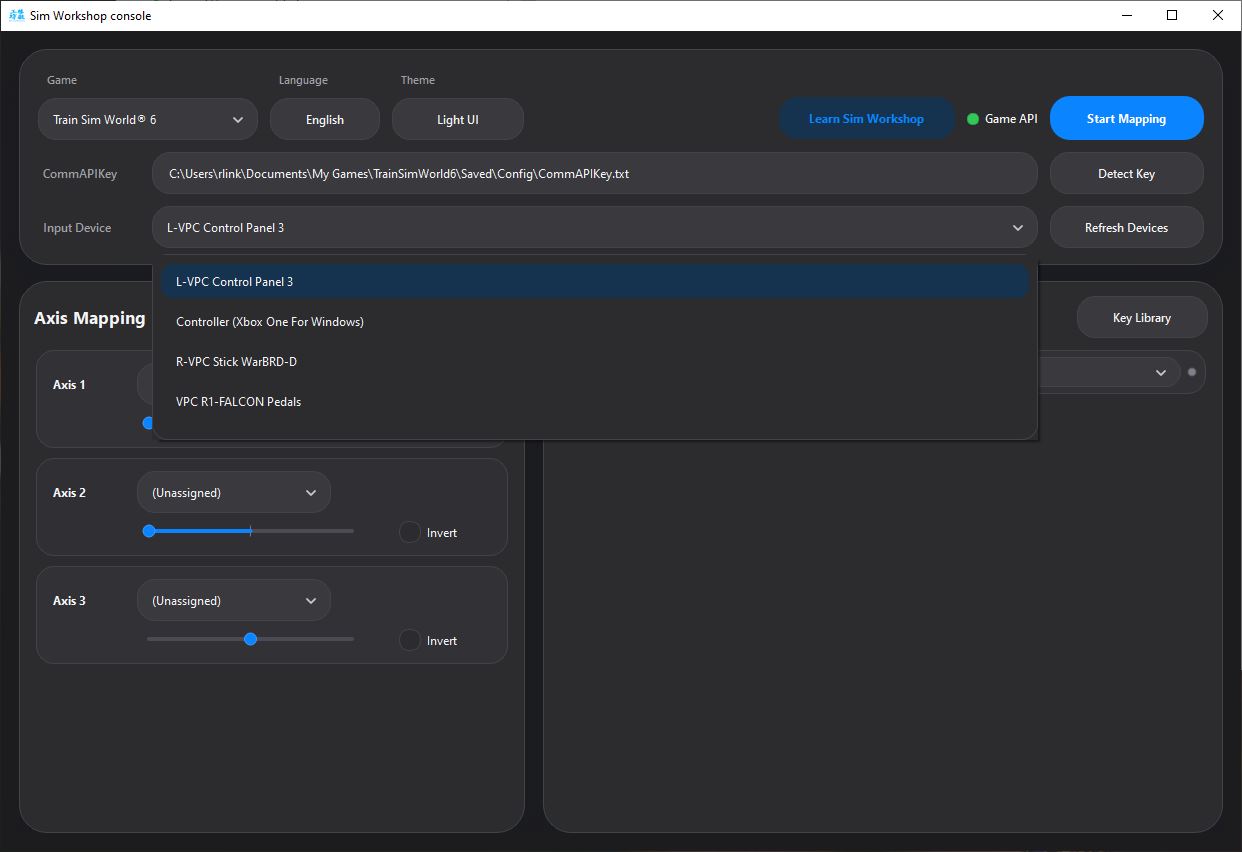
Task: Expand the Axis 2 assignment dropdown
Action: tap(233, 492)
